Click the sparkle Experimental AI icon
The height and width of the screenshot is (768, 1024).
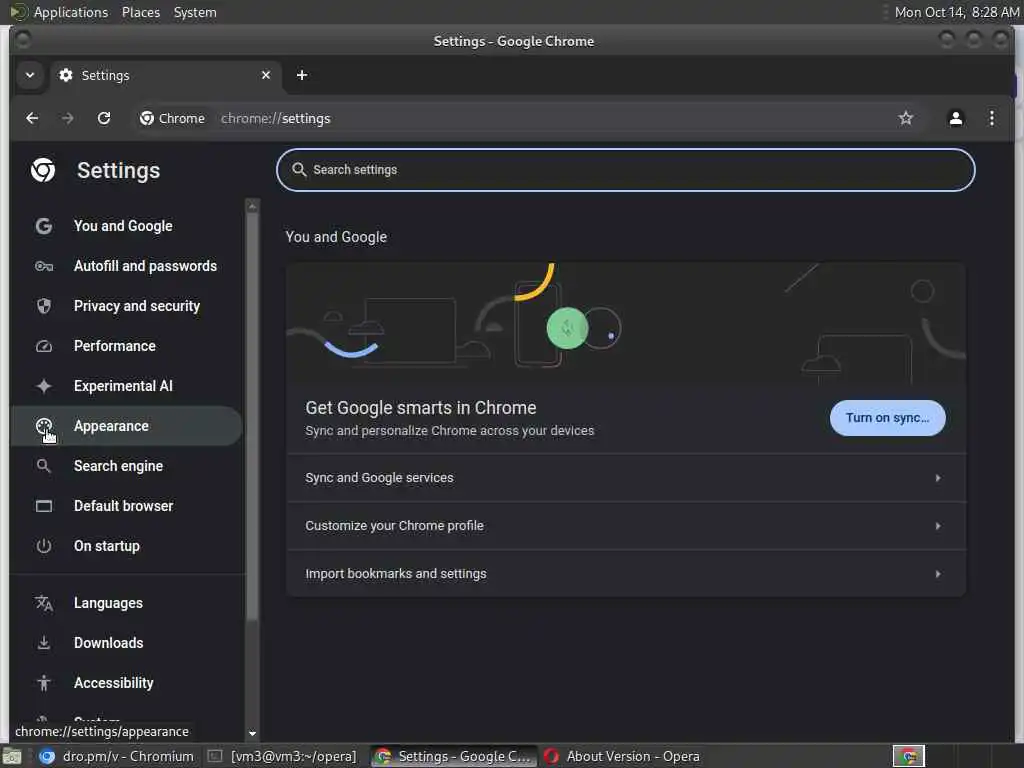pyautogui.click(x=44, y=386)
